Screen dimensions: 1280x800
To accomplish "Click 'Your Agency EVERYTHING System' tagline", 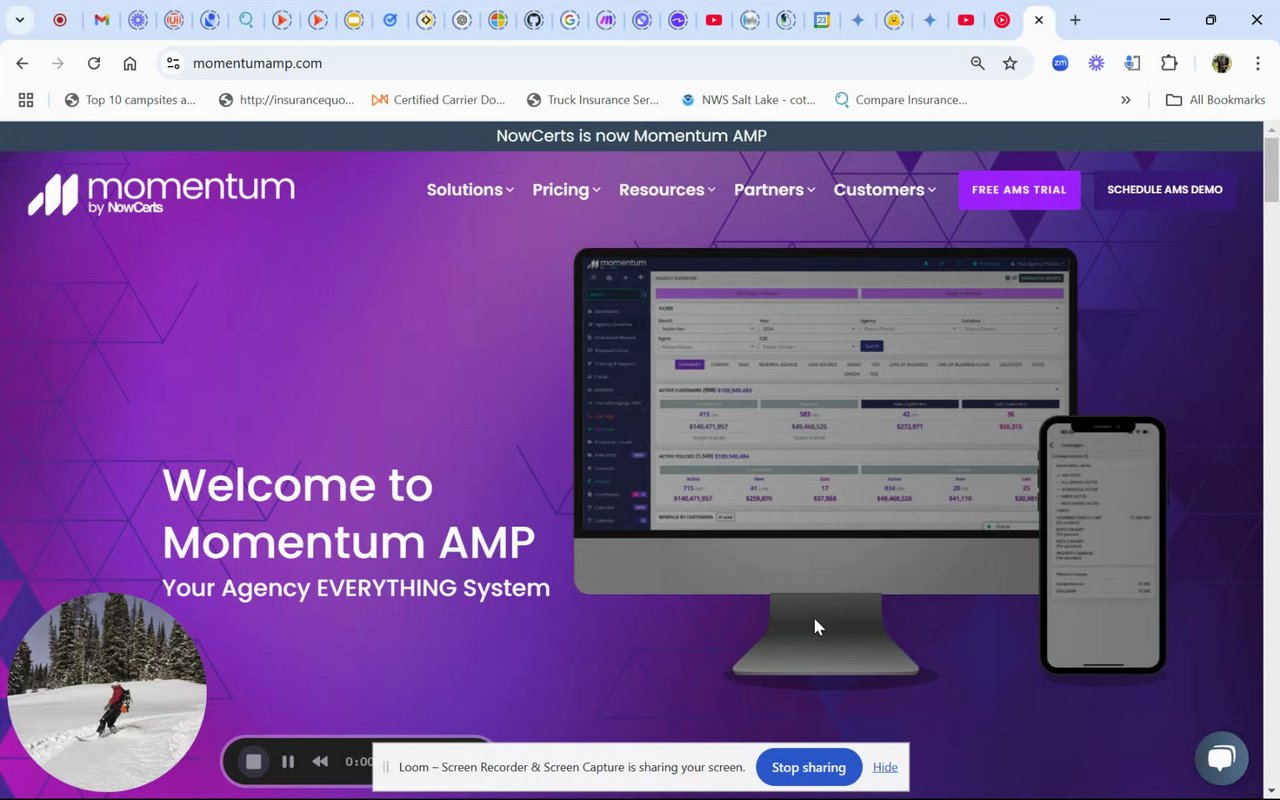I will point(356,588).
